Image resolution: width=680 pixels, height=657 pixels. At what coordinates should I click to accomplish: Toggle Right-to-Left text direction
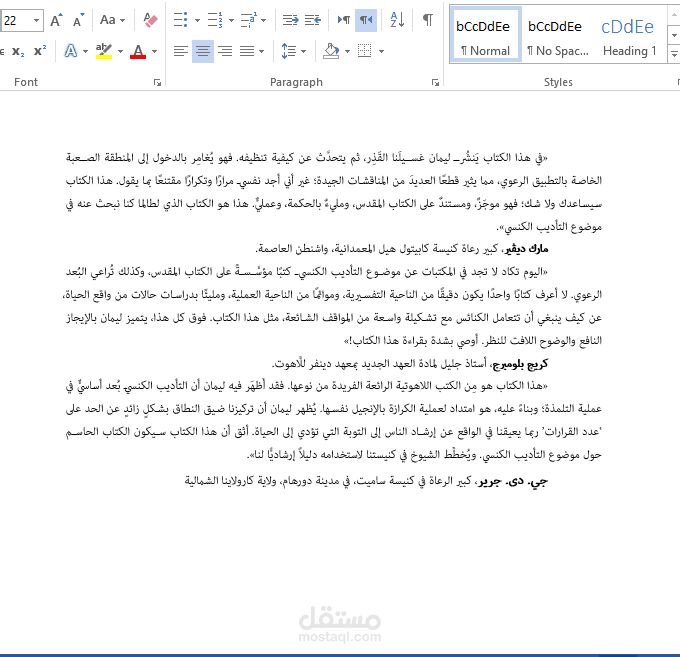pos(366,20)
